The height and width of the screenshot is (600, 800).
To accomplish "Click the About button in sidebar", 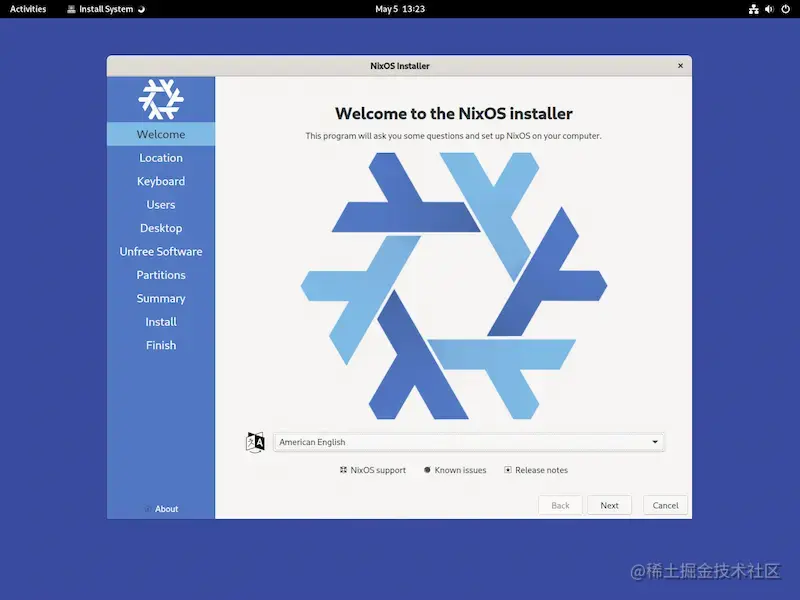I will 161,509.
